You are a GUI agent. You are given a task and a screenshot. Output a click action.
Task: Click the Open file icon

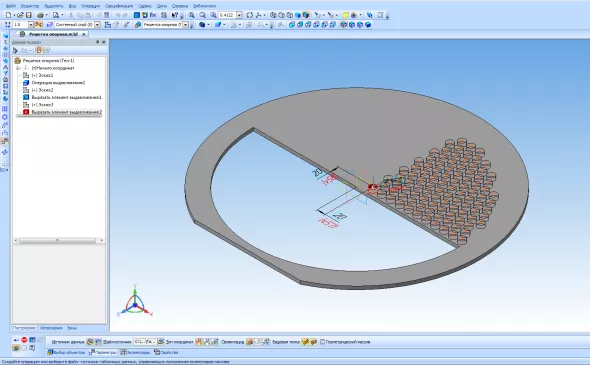(x=20, y=15)
